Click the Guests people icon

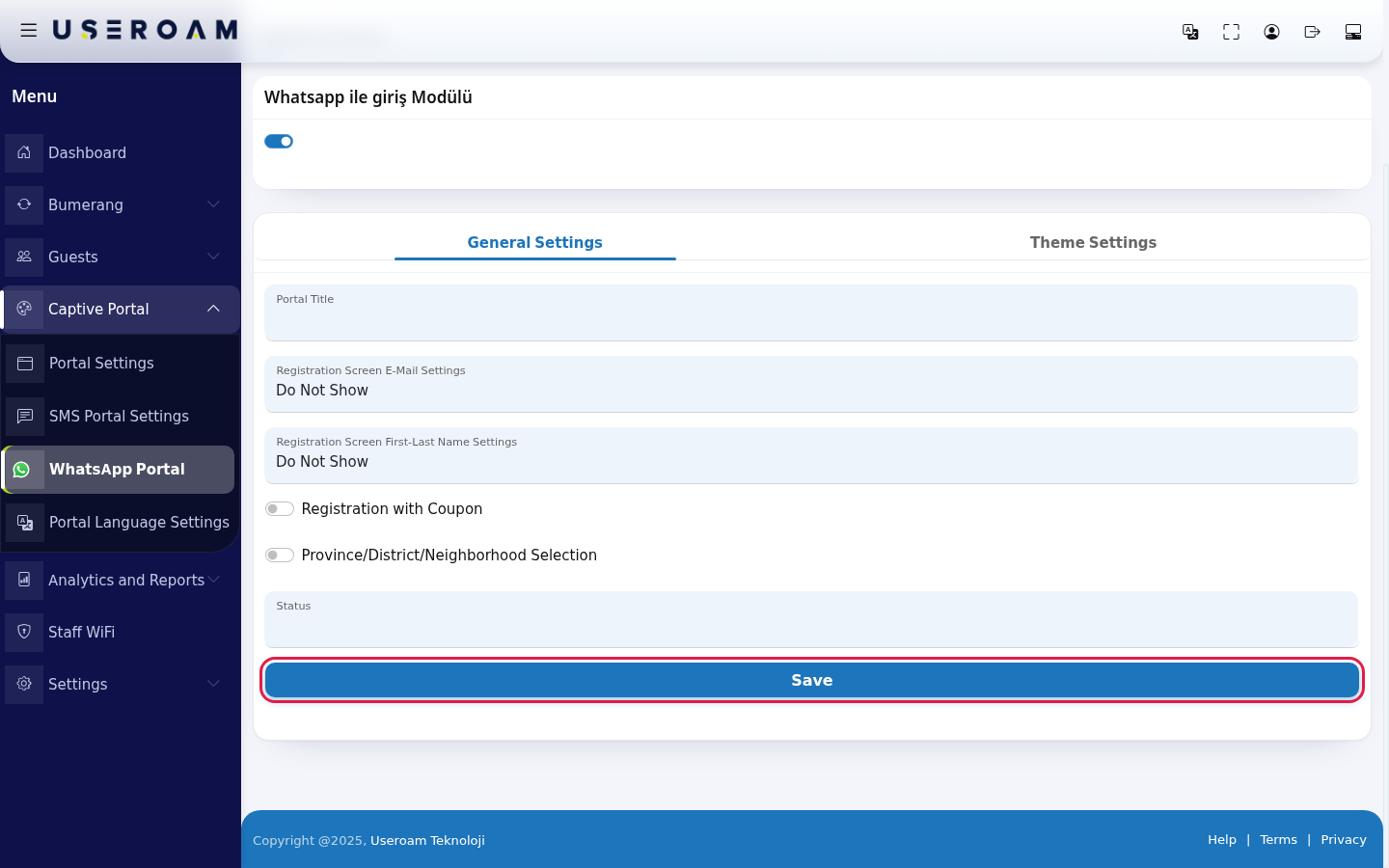pos(24,257)
